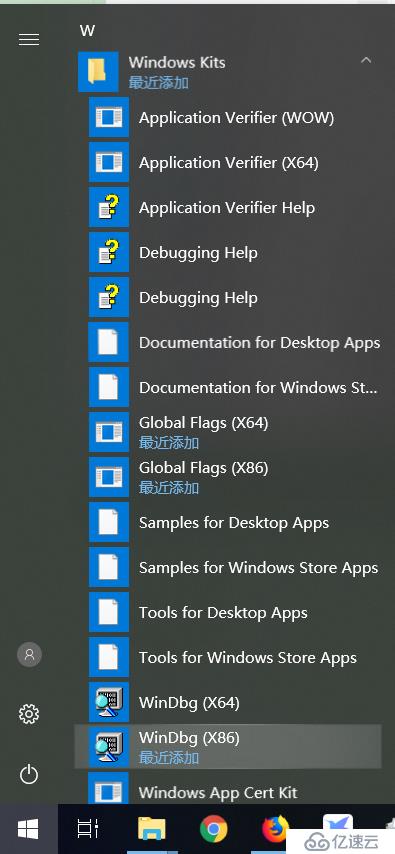This screenshot has width=395, height=854.
Task: Open Settings via the gear icon
Action: [x=29, y=713]
